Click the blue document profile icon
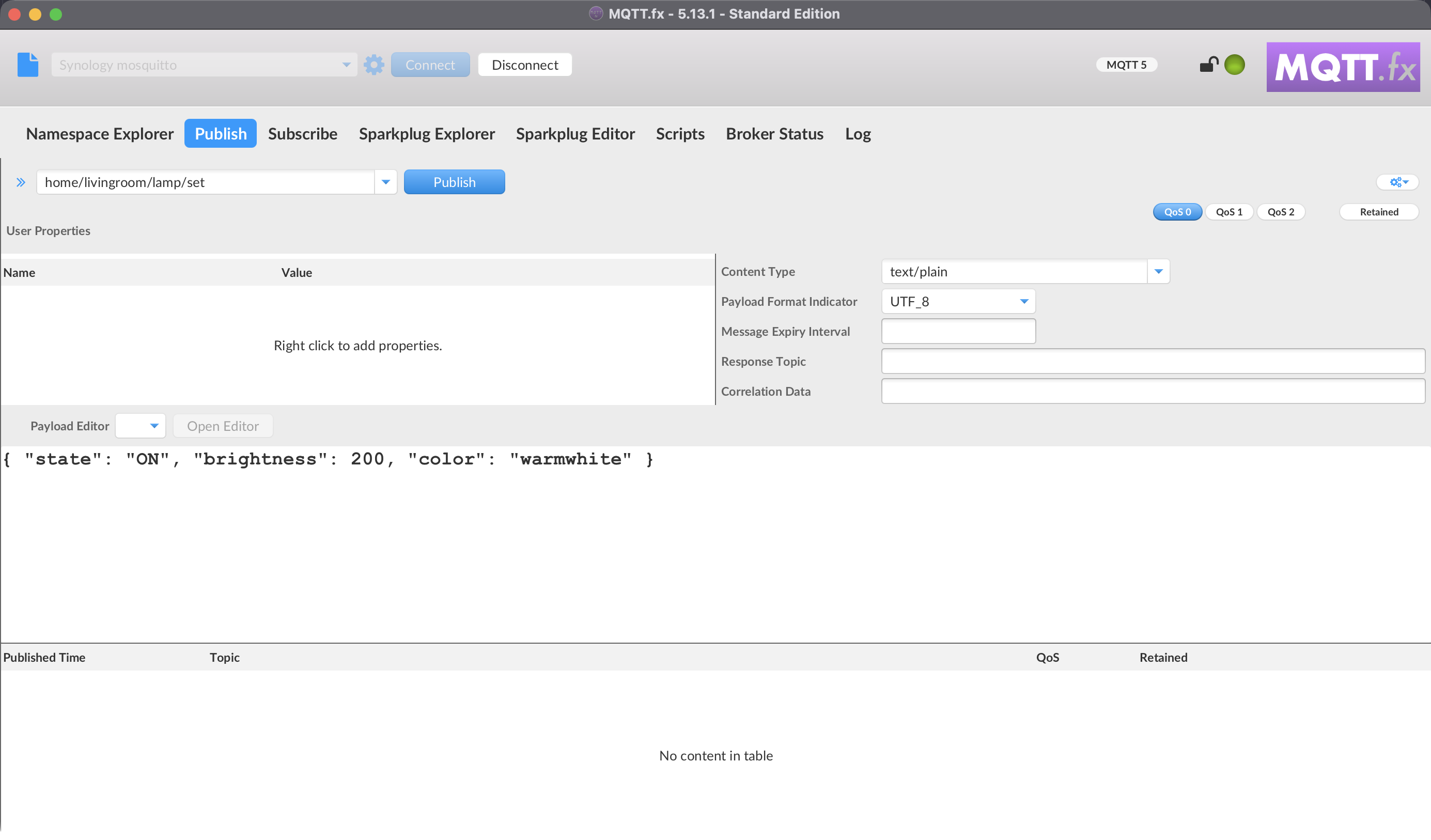1431x840 pixels. click(28, 65)
